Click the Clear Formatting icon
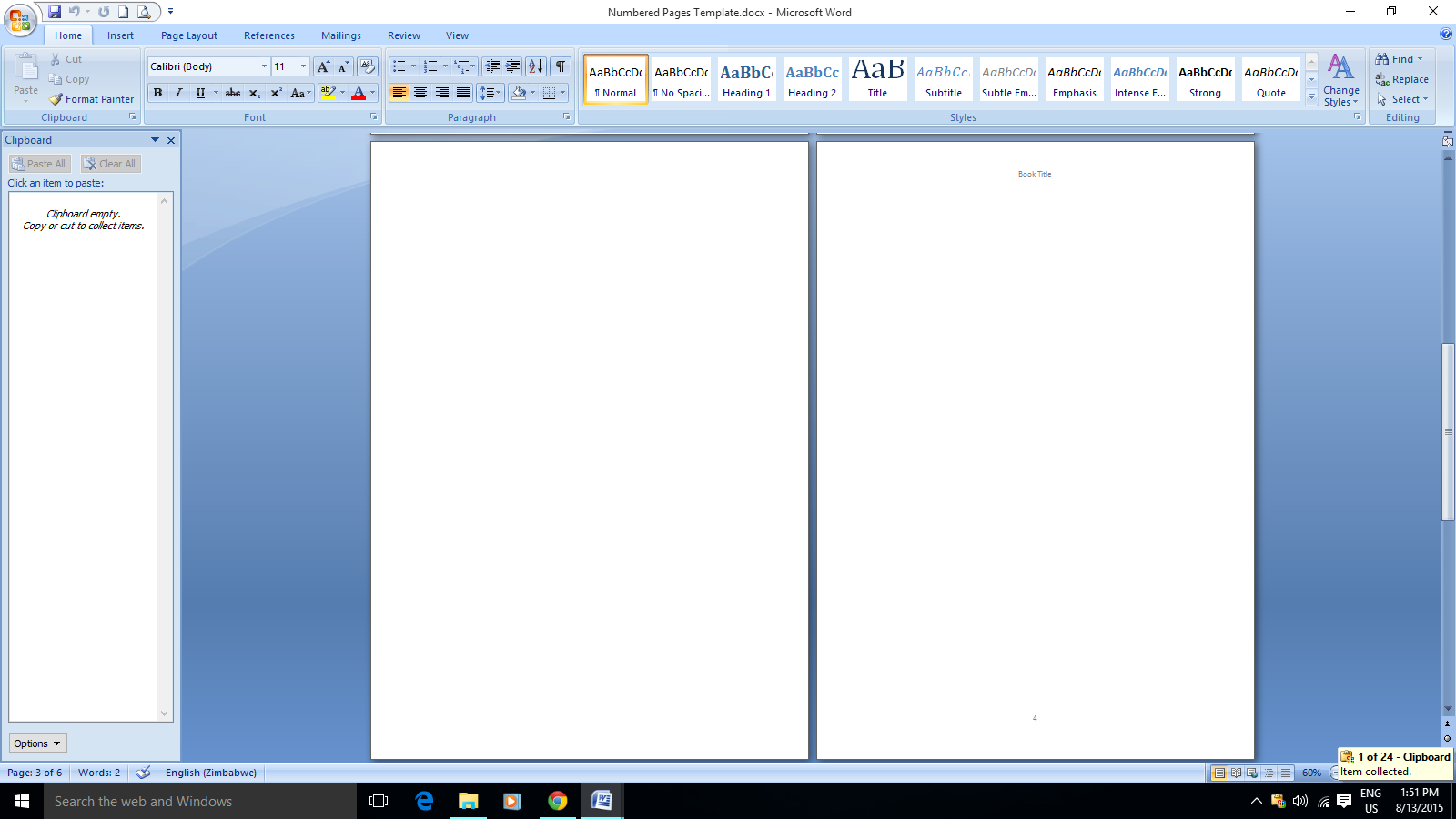The width and height of the screenshot is (1456, 819). click(x=368, y=66)
